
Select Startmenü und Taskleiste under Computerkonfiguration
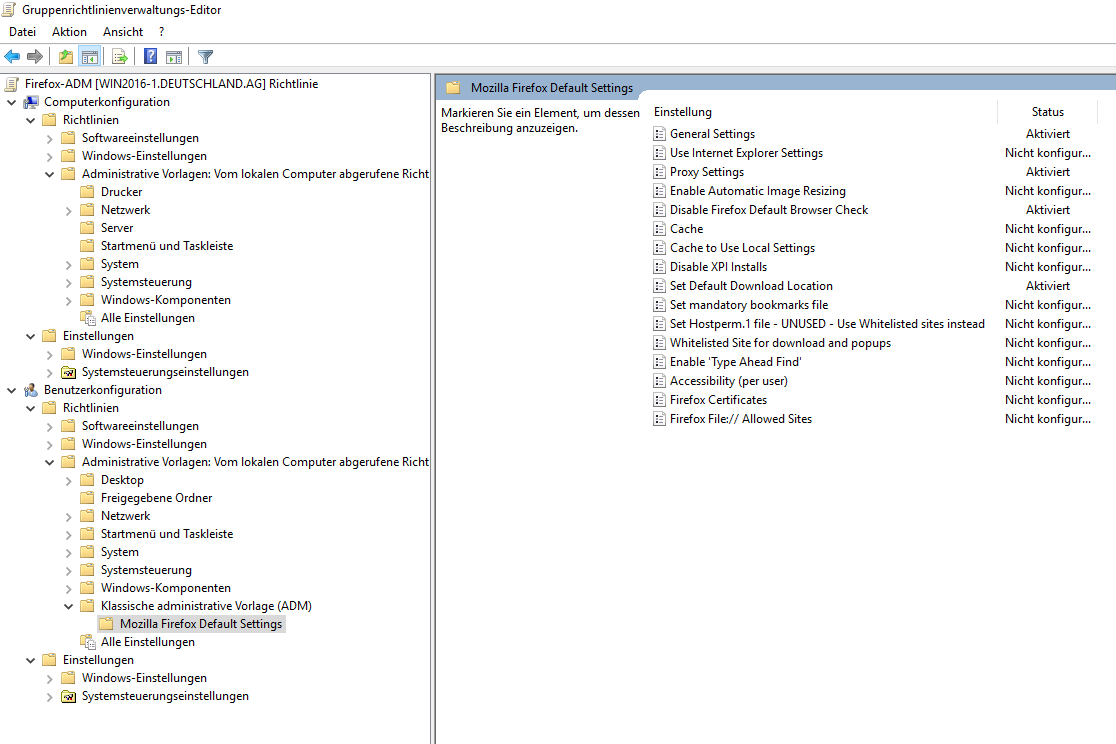click(x=167, y=246)
